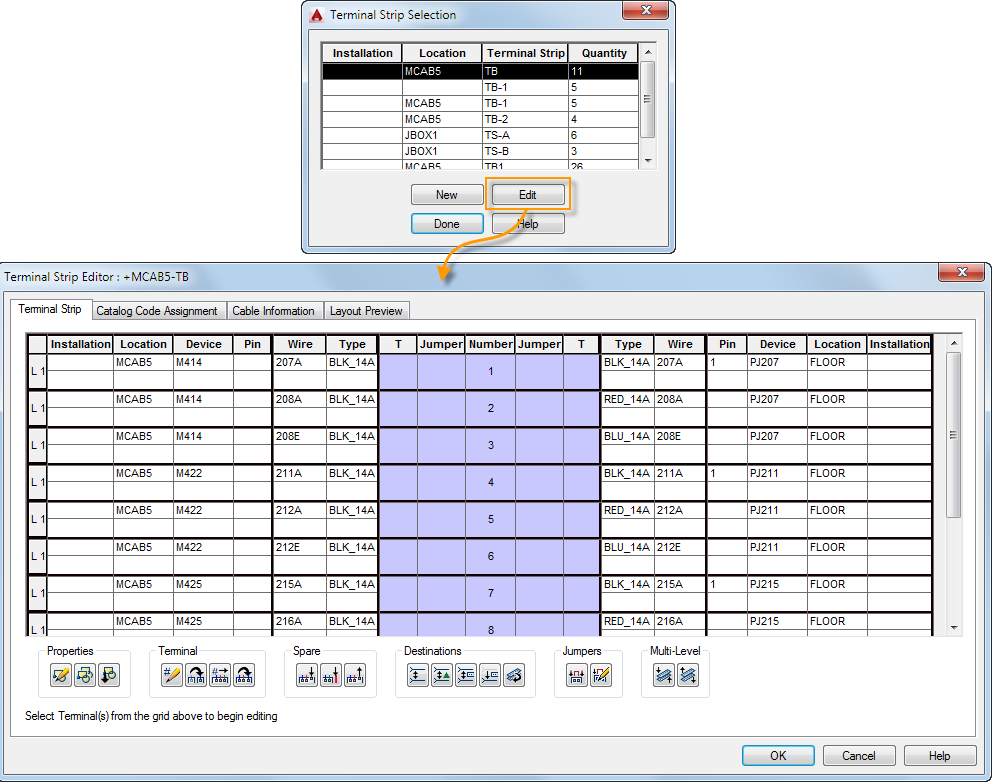Click first icon in Destinations group
Screen dimensions: 994x782
pos(418,675)
